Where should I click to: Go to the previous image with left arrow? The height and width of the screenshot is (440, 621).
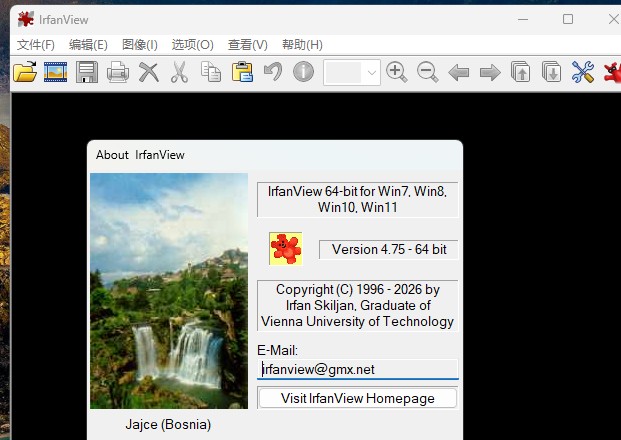click(459, 73)
